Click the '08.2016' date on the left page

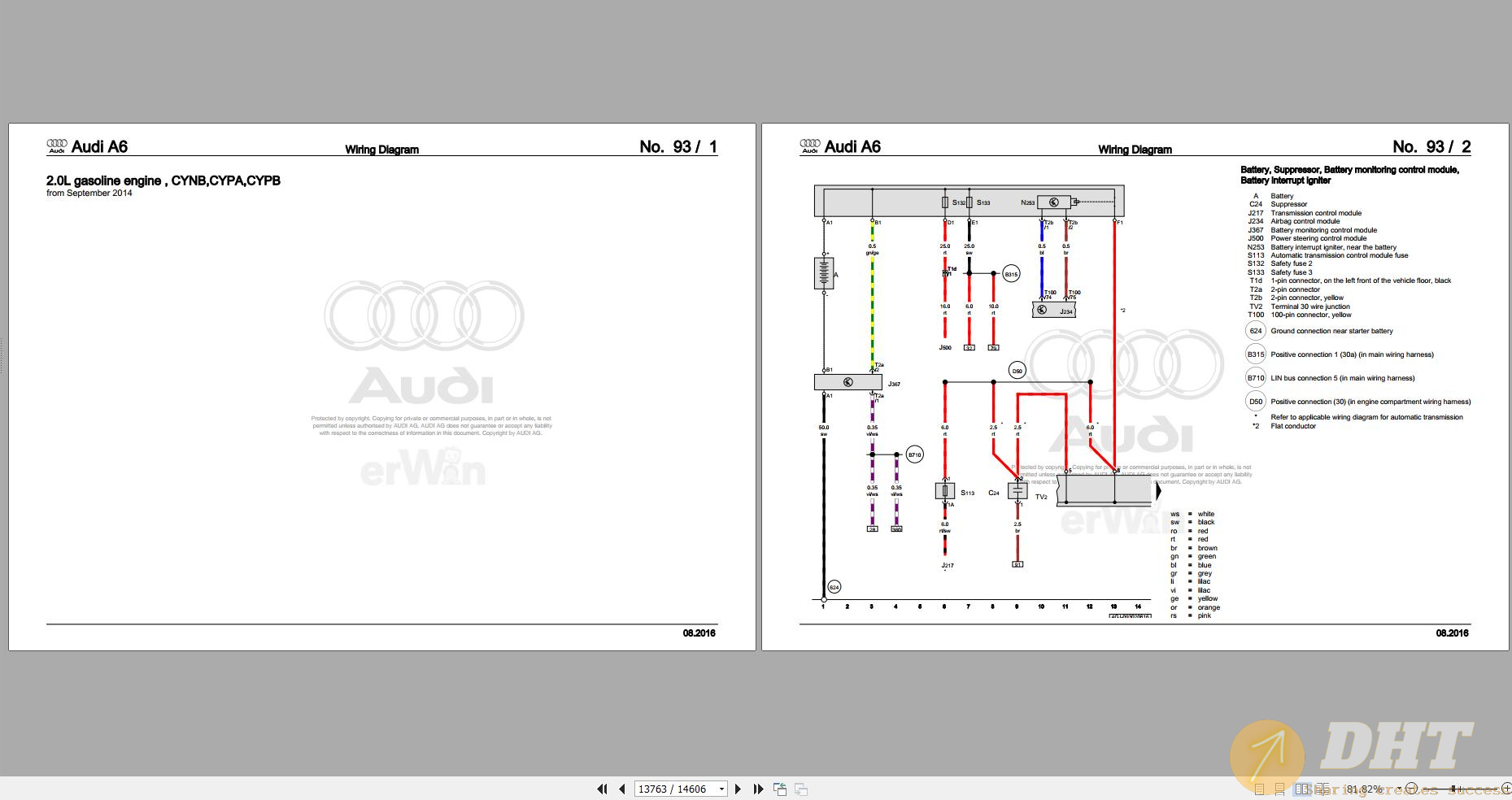tap(699, 633)
